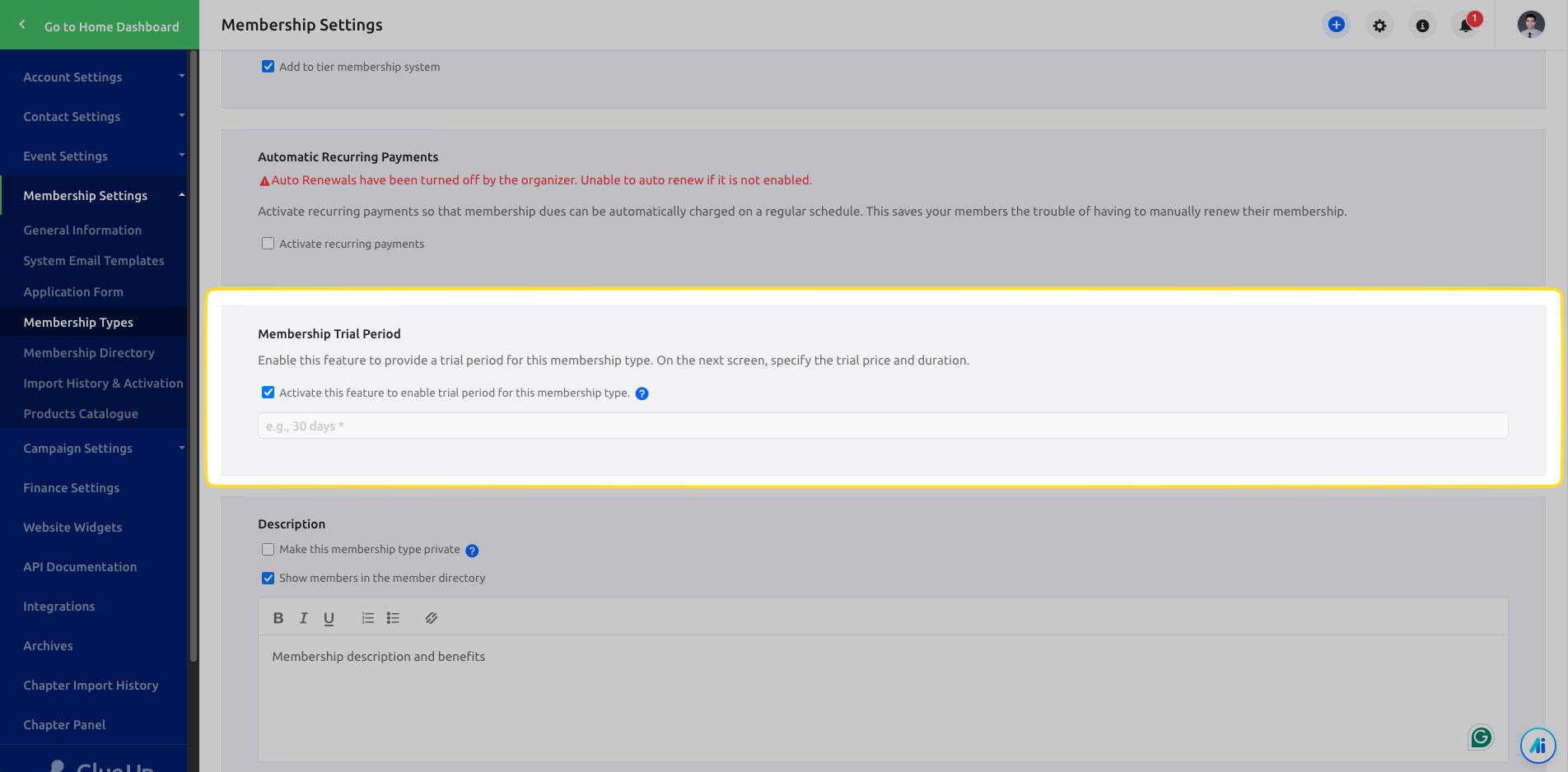1568x772 pixels.
Task: Uncheck Add to tier membership system
Action: pos(268,67)
